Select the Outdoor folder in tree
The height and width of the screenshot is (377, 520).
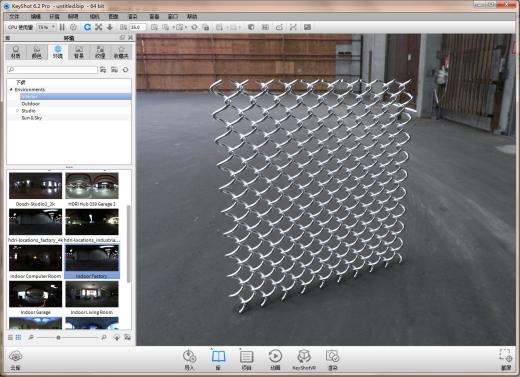coord(31,104)
